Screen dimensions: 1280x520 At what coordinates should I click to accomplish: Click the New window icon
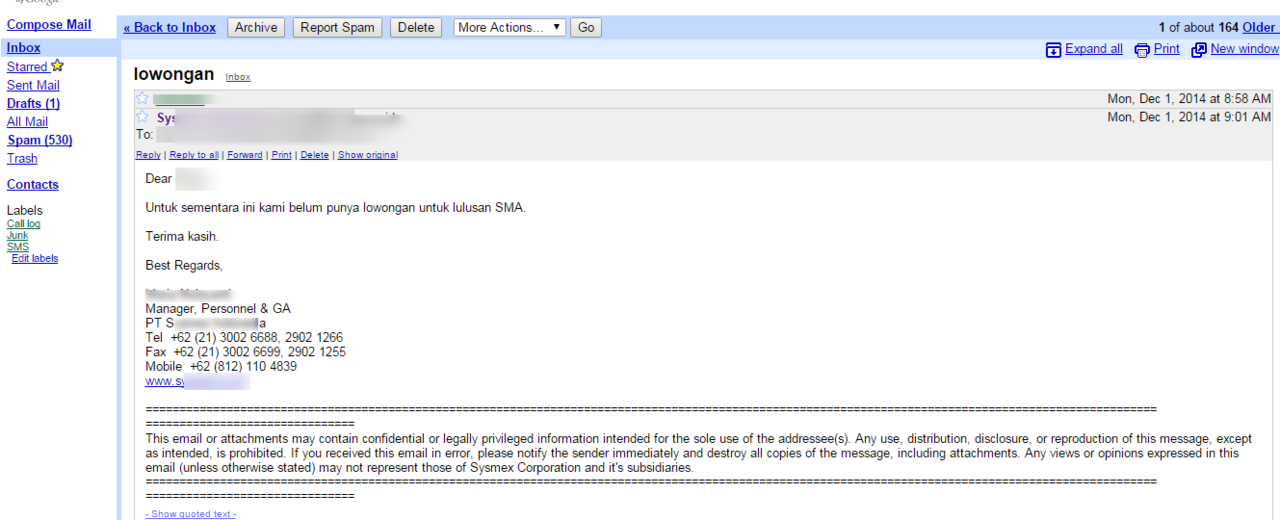click(1199, 50)
